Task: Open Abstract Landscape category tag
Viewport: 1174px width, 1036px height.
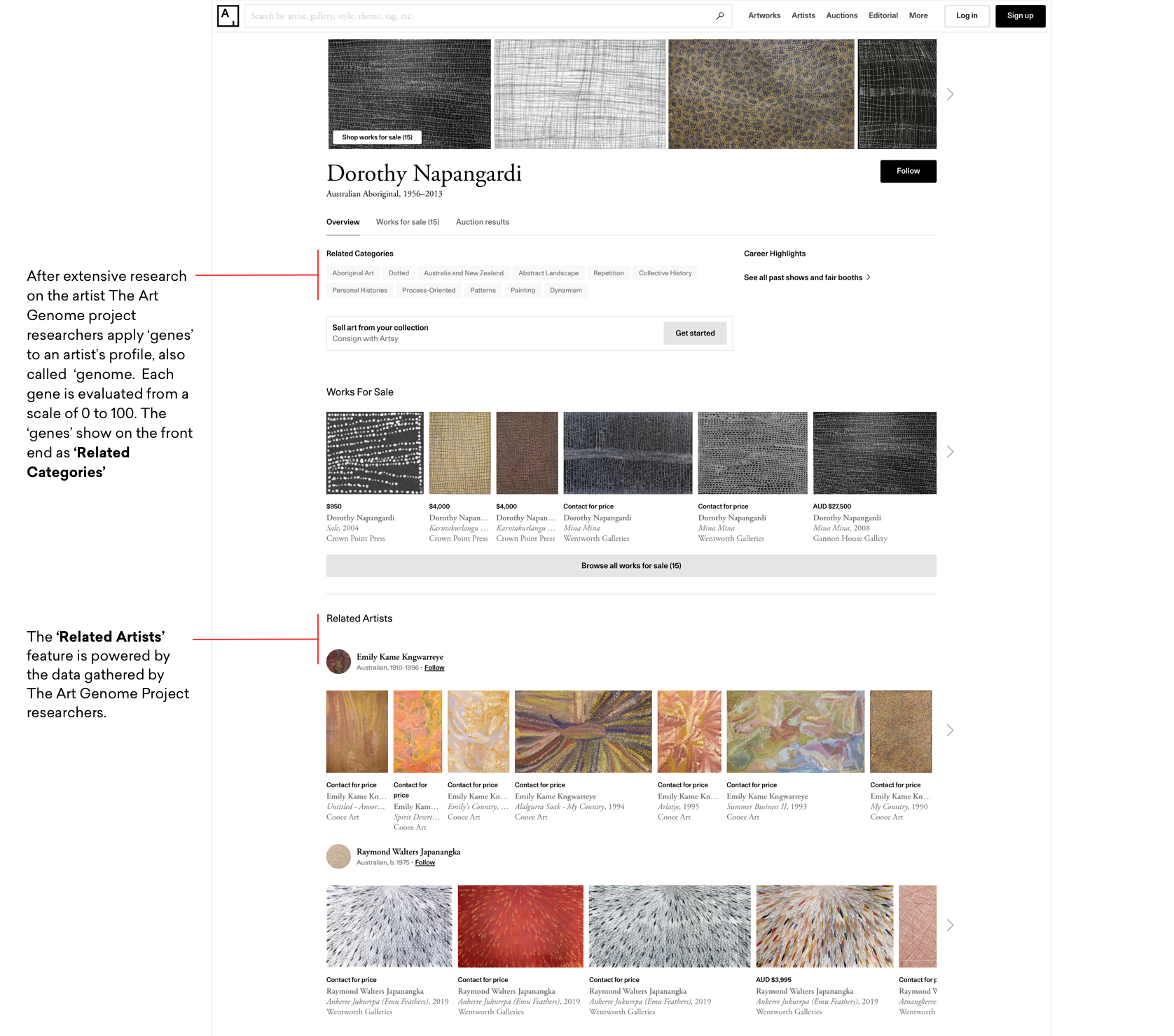Action: coord(548,273)
